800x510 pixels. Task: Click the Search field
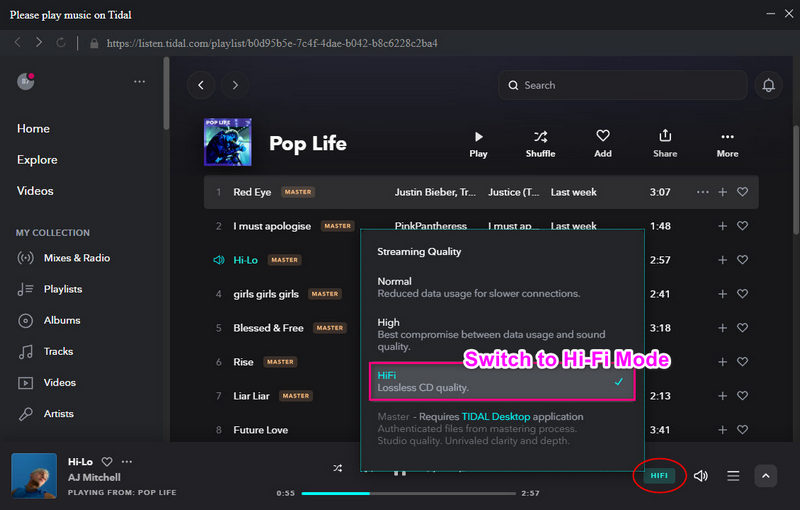(623, 85)
